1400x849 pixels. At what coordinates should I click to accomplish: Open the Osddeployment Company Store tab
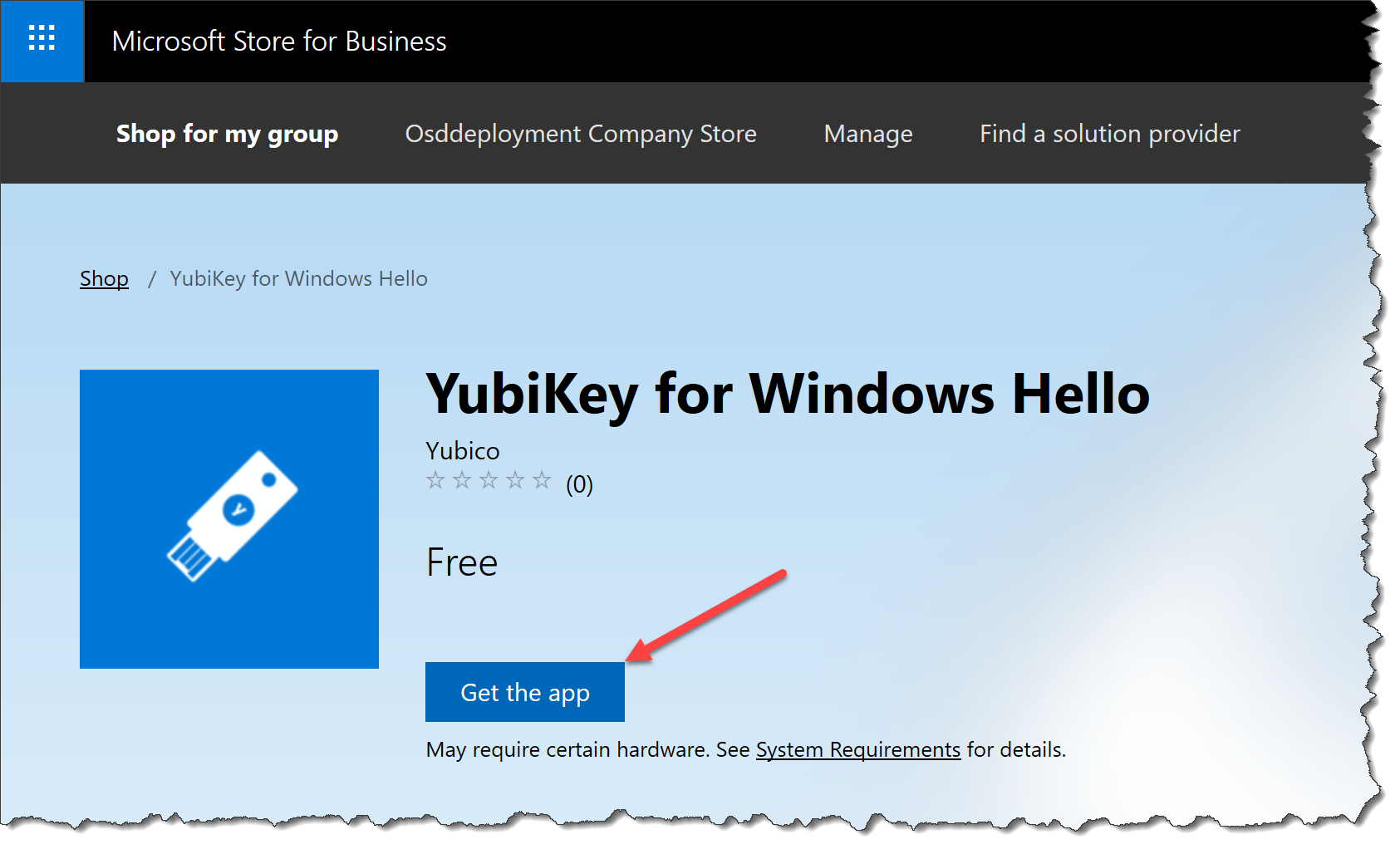coord(580,134)
